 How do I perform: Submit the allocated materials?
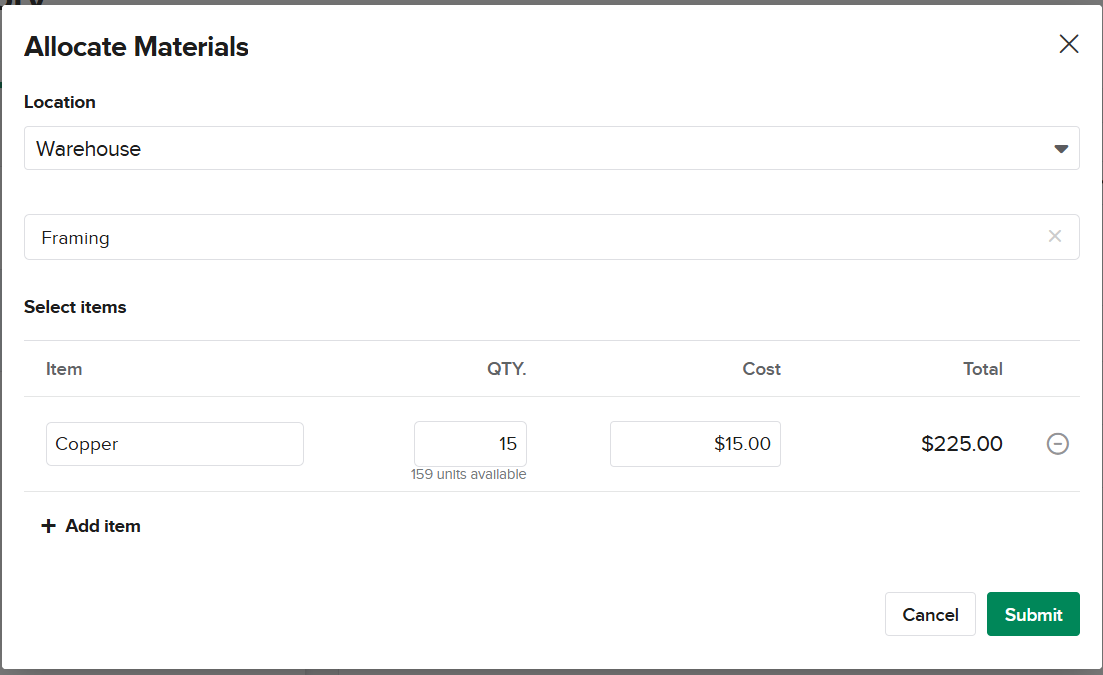pos(1033,615)
